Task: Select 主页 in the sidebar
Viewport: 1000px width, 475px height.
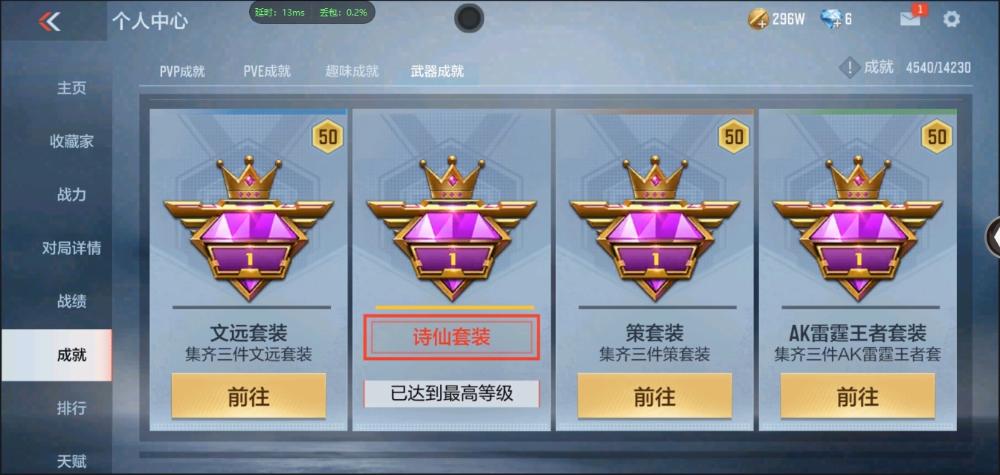Action: pos(71,88)
